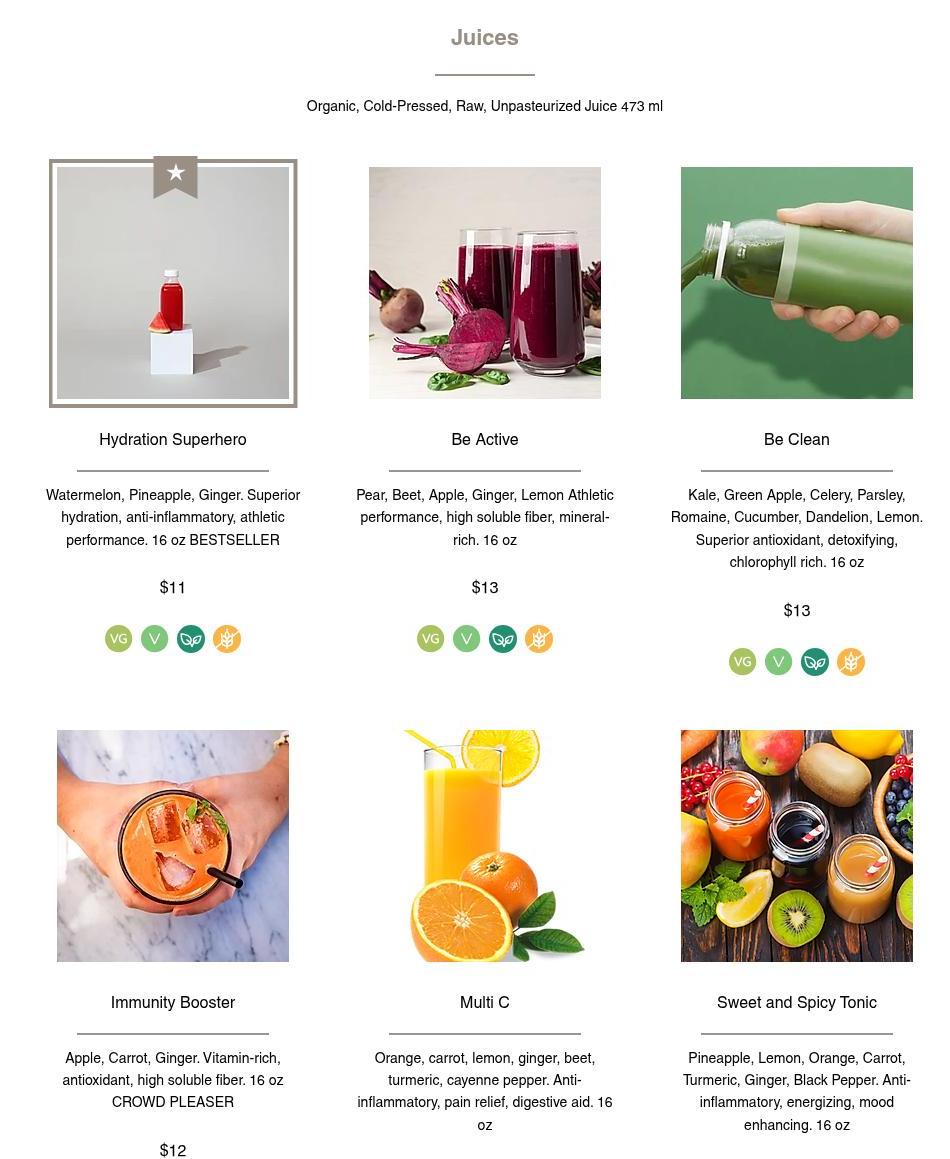Click the V icon under Hydration Superhero
Image resolution: width=950 pixels, height=1159 pixels.
[x=155, y=639]
